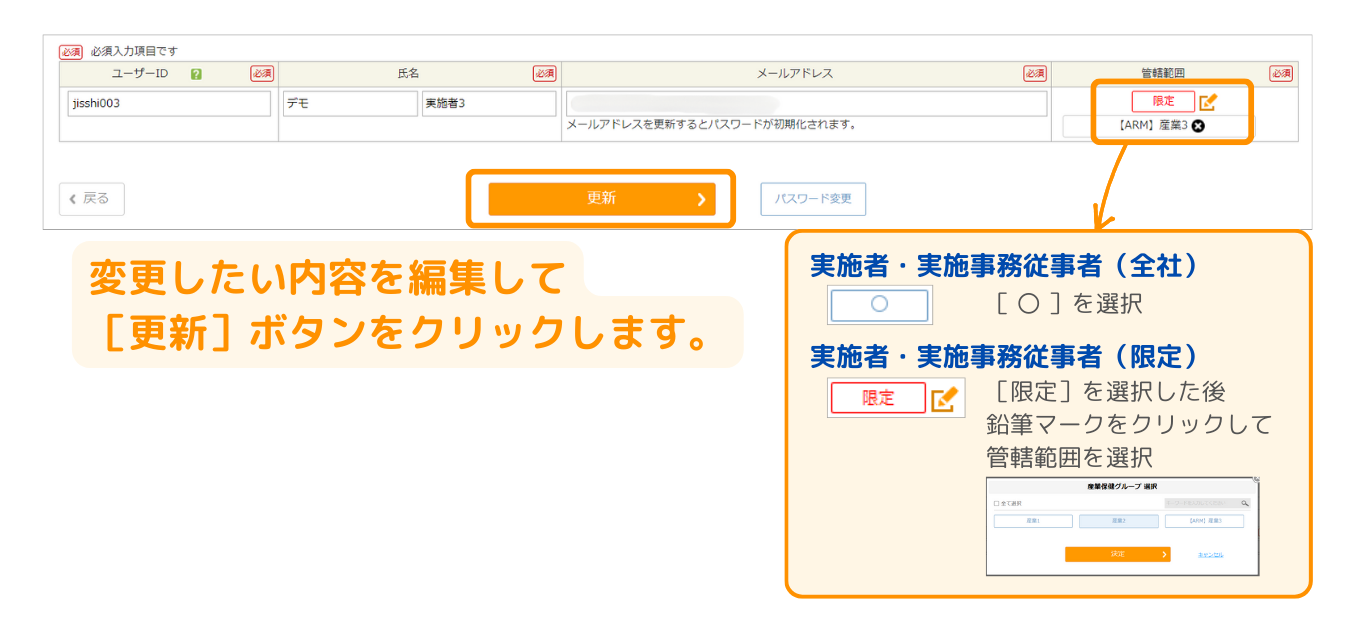This screenshot has height=626, width=1366.
Task: Click the pencil icon in the 限定 explanation callout
Action: pyautogui.click(x=944, y=398)
